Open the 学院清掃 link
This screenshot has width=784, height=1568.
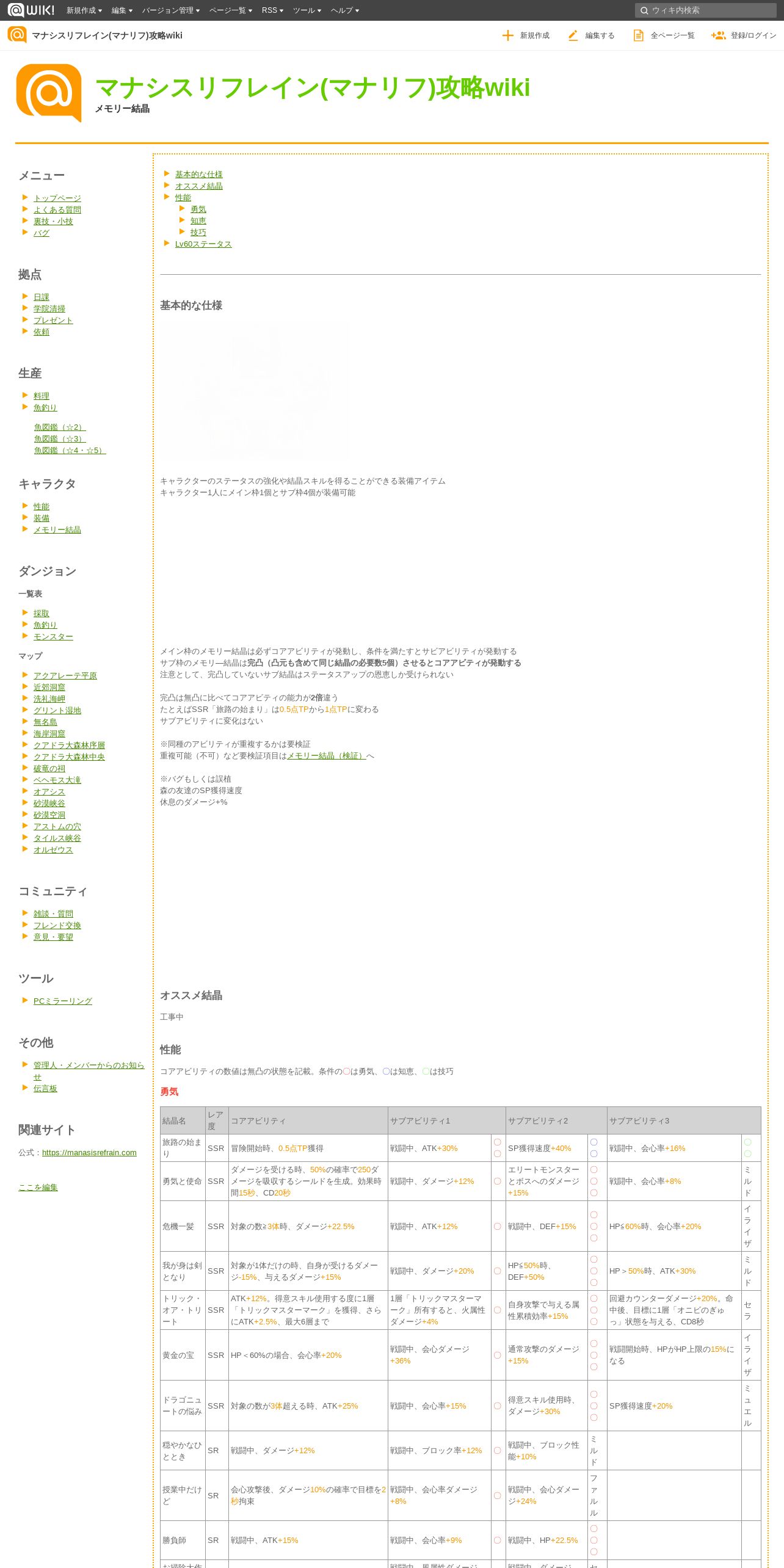click(49, 309)
